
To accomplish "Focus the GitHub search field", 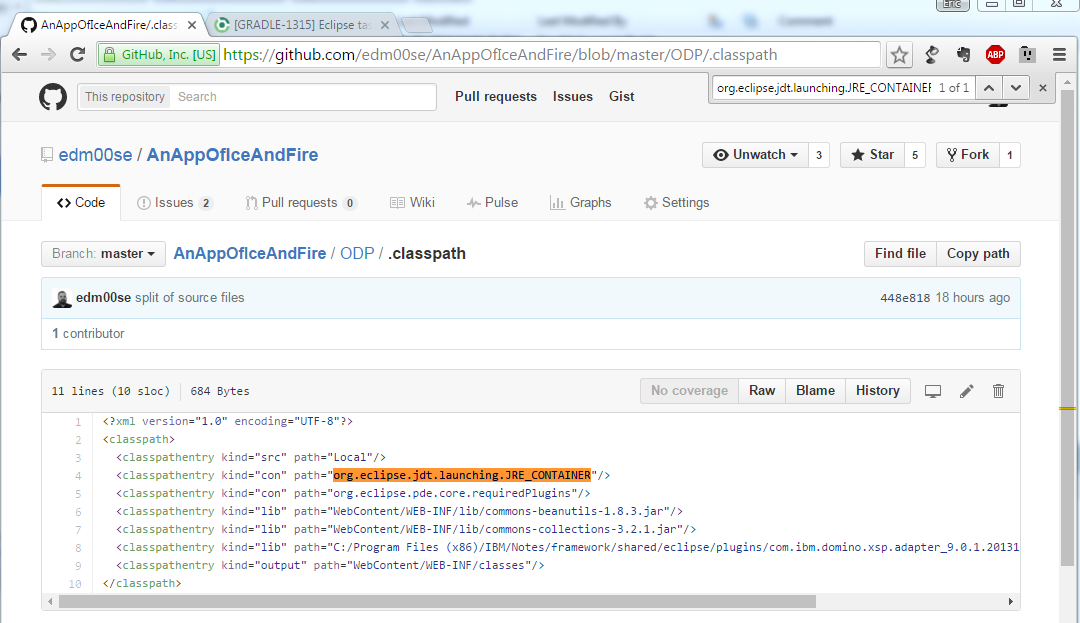I will pyautogui.click(x=303, y=97).
